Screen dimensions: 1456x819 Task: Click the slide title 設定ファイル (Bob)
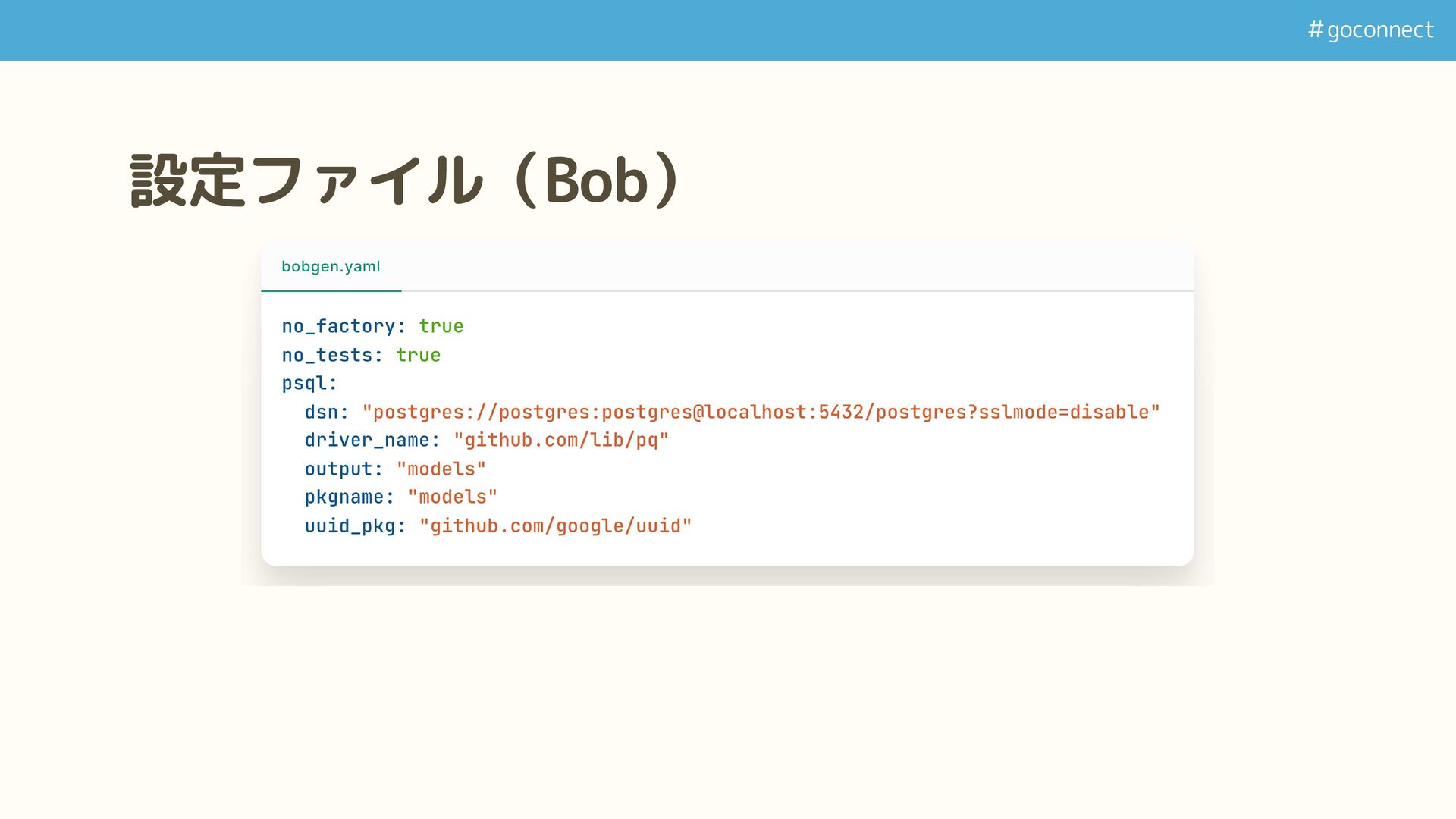406,180
